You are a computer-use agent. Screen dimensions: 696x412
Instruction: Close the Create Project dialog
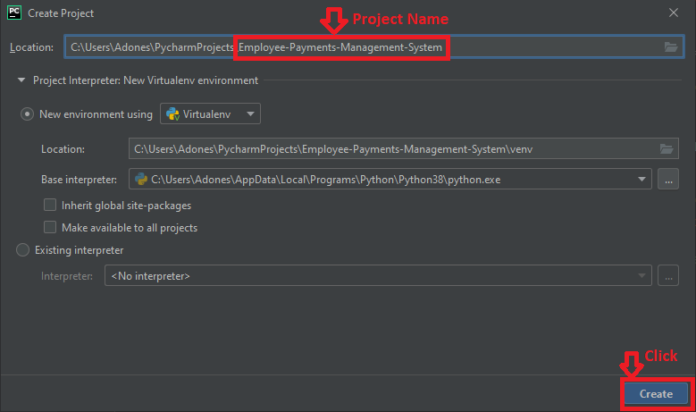(673, 13)
